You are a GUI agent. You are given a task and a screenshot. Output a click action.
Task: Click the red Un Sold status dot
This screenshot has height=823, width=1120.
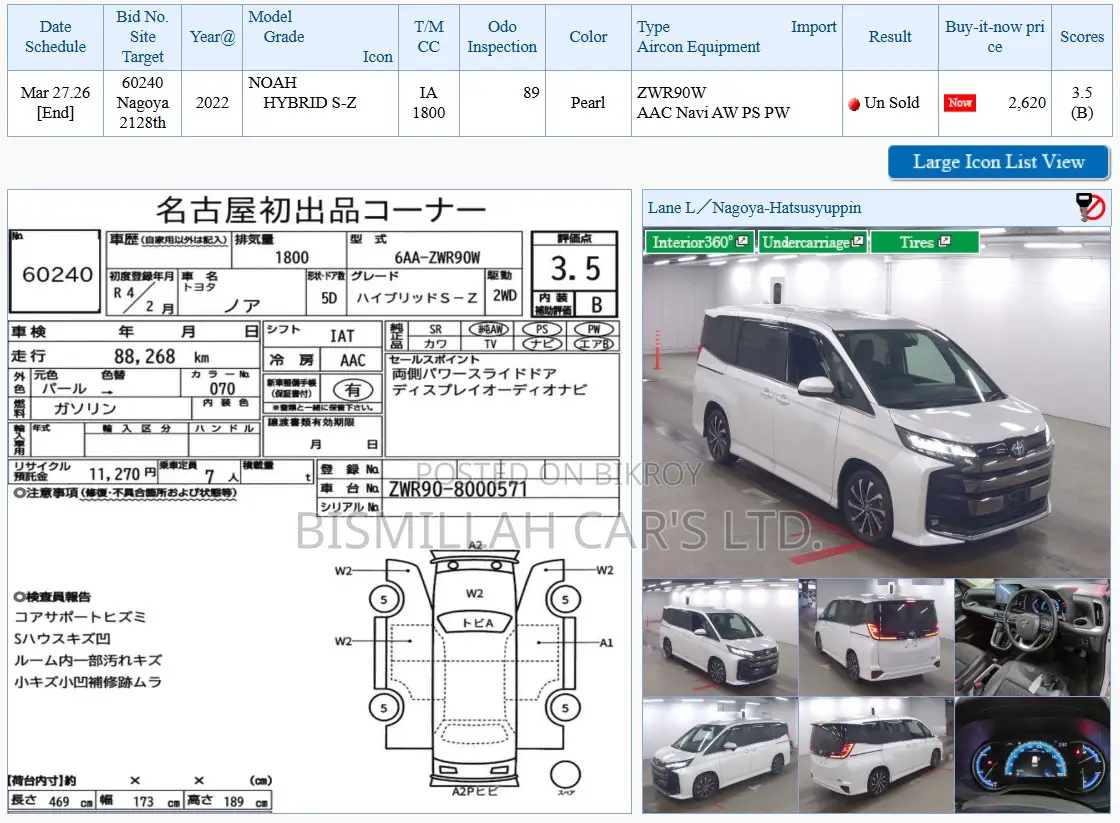coord(854,104)
